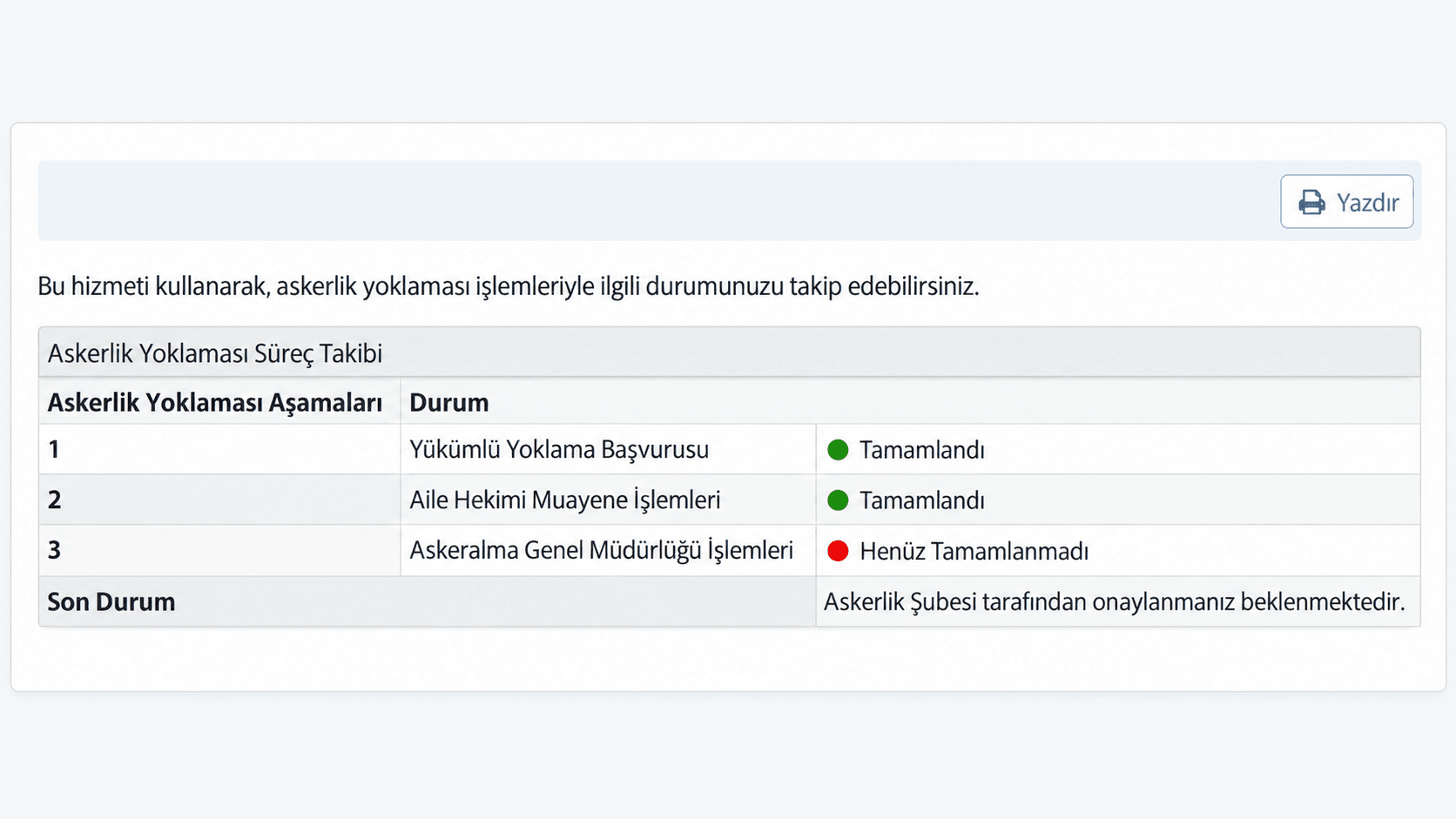This screenshot has width=1456, height=819.
Task: Select the 'Aile Hekimi Muayene İşlemleri' cell
Action: [x=608, y=500]
